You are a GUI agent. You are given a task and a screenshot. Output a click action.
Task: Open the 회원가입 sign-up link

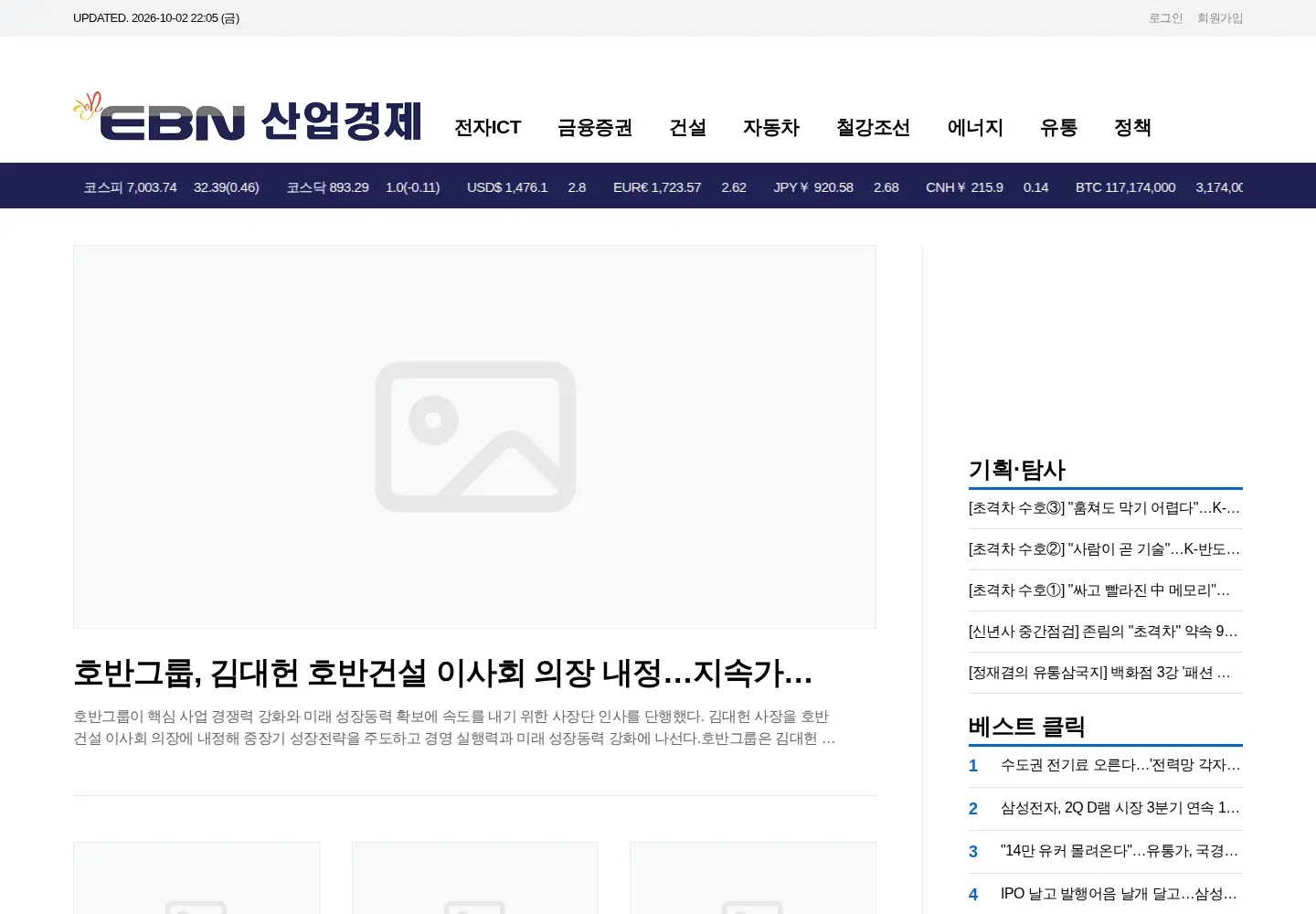(1220, 18)
